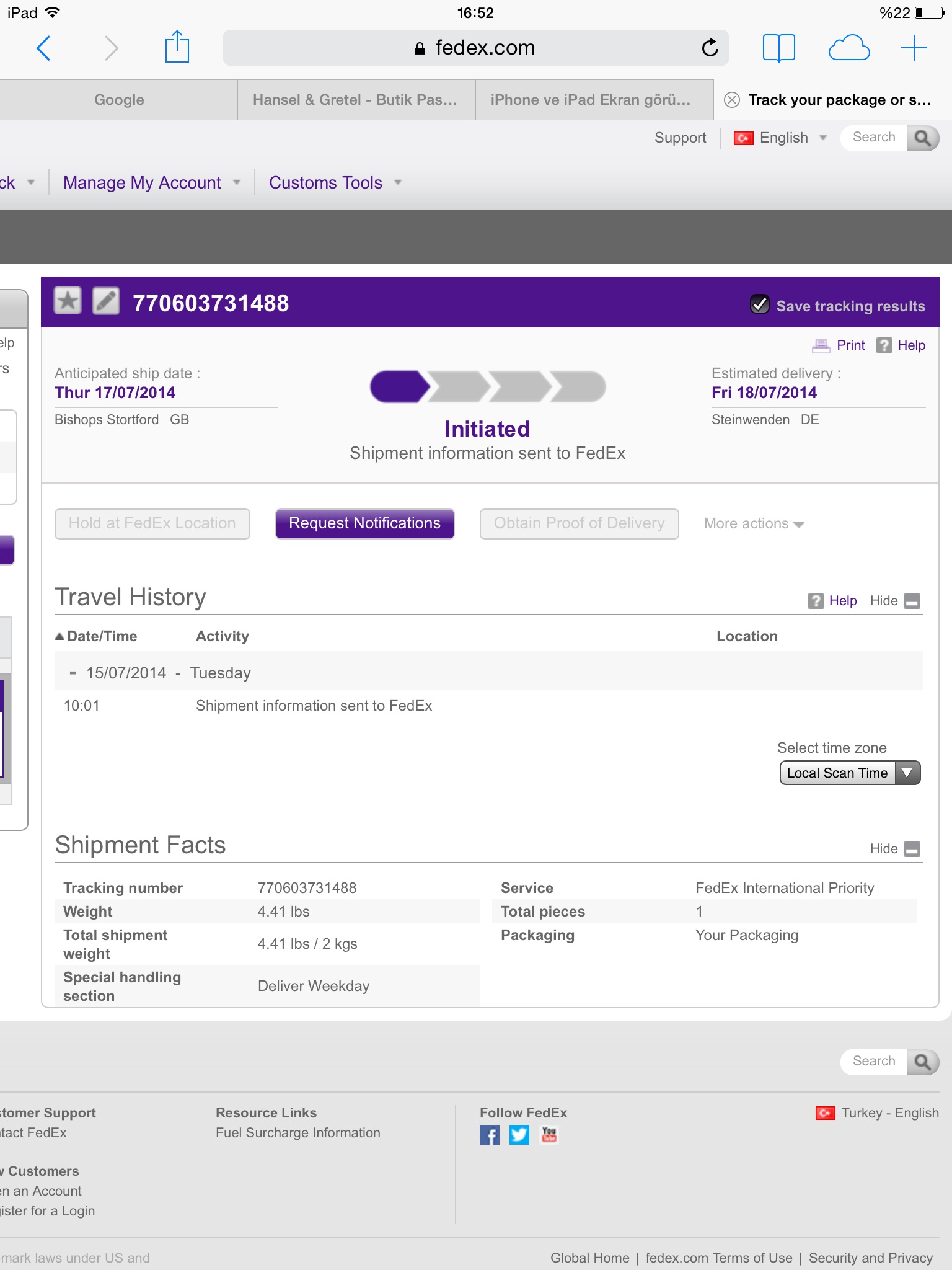Open FedEx Facebook page icon
The image size is (952, 1270).
[489, 1135]
